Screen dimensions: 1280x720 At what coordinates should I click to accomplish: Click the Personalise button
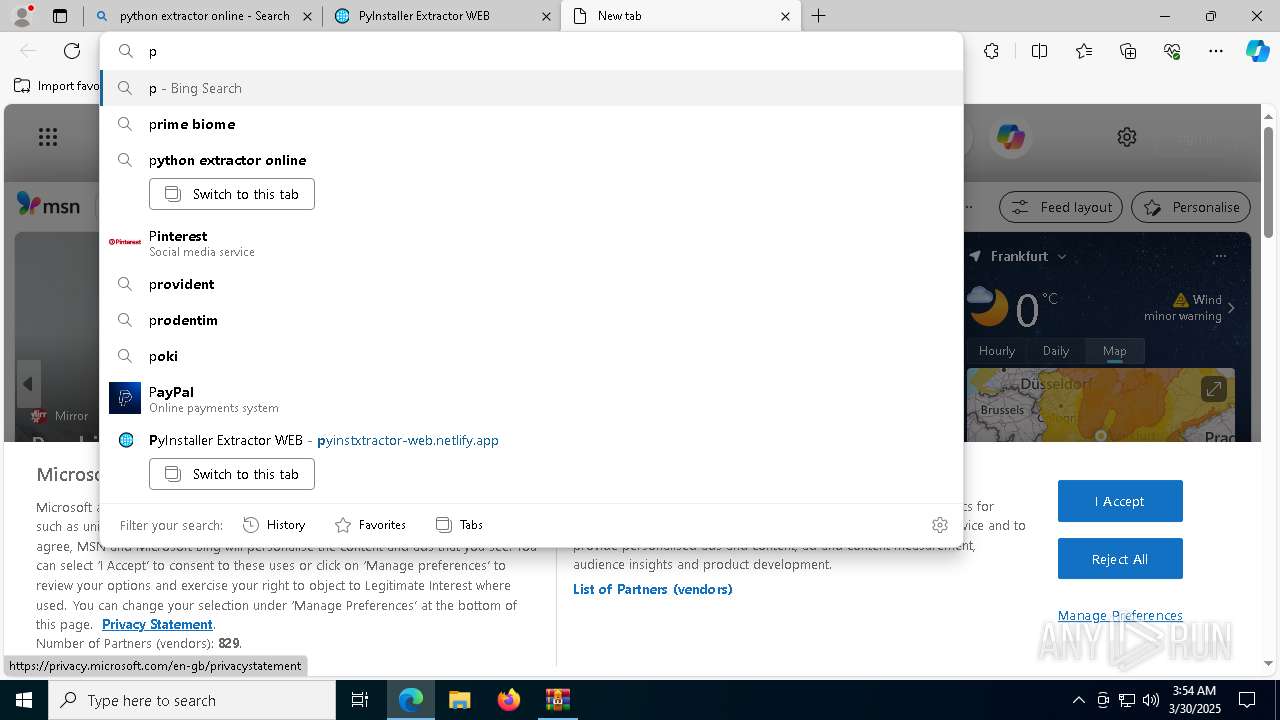point(1191,207)
